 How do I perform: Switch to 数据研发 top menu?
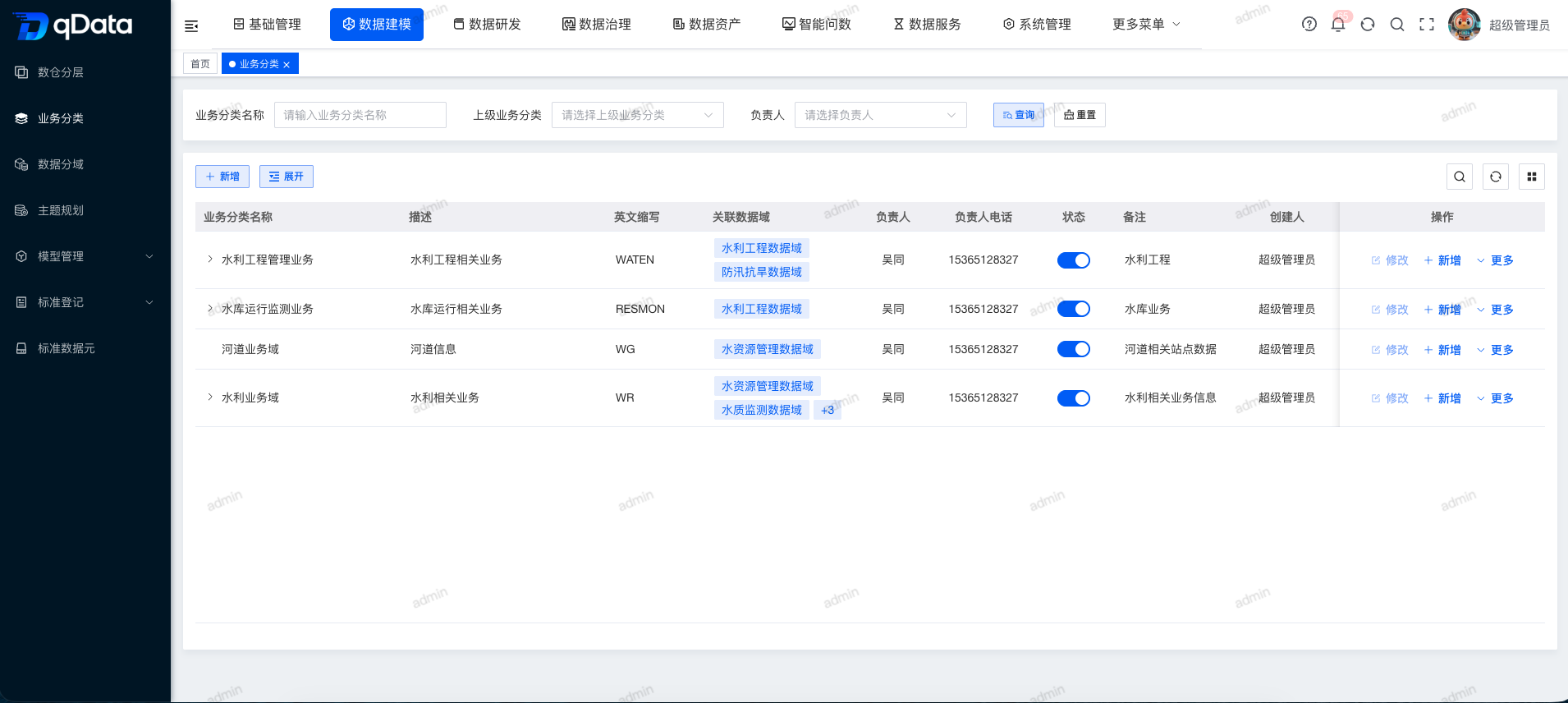pyautogui.click(x=487, y=25)
